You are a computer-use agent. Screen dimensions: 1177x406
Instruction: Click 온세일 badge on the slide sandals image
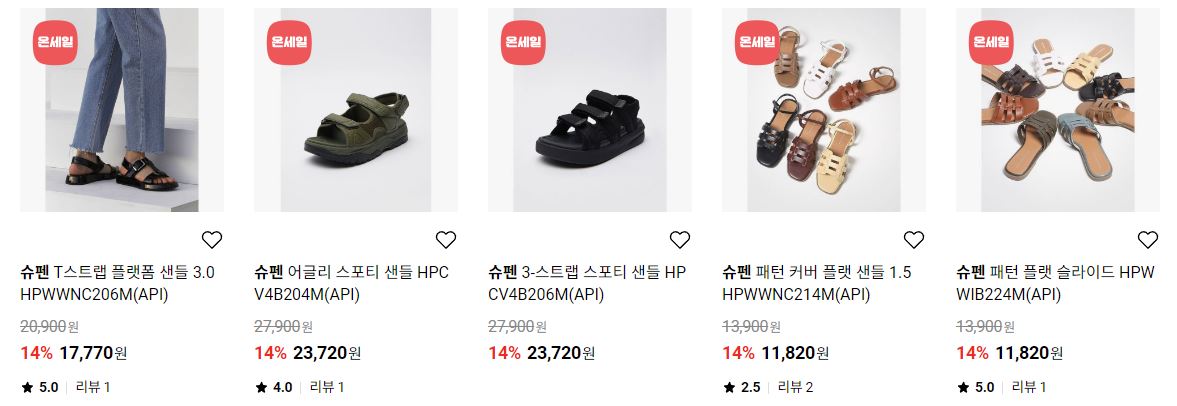pos(991,42)
